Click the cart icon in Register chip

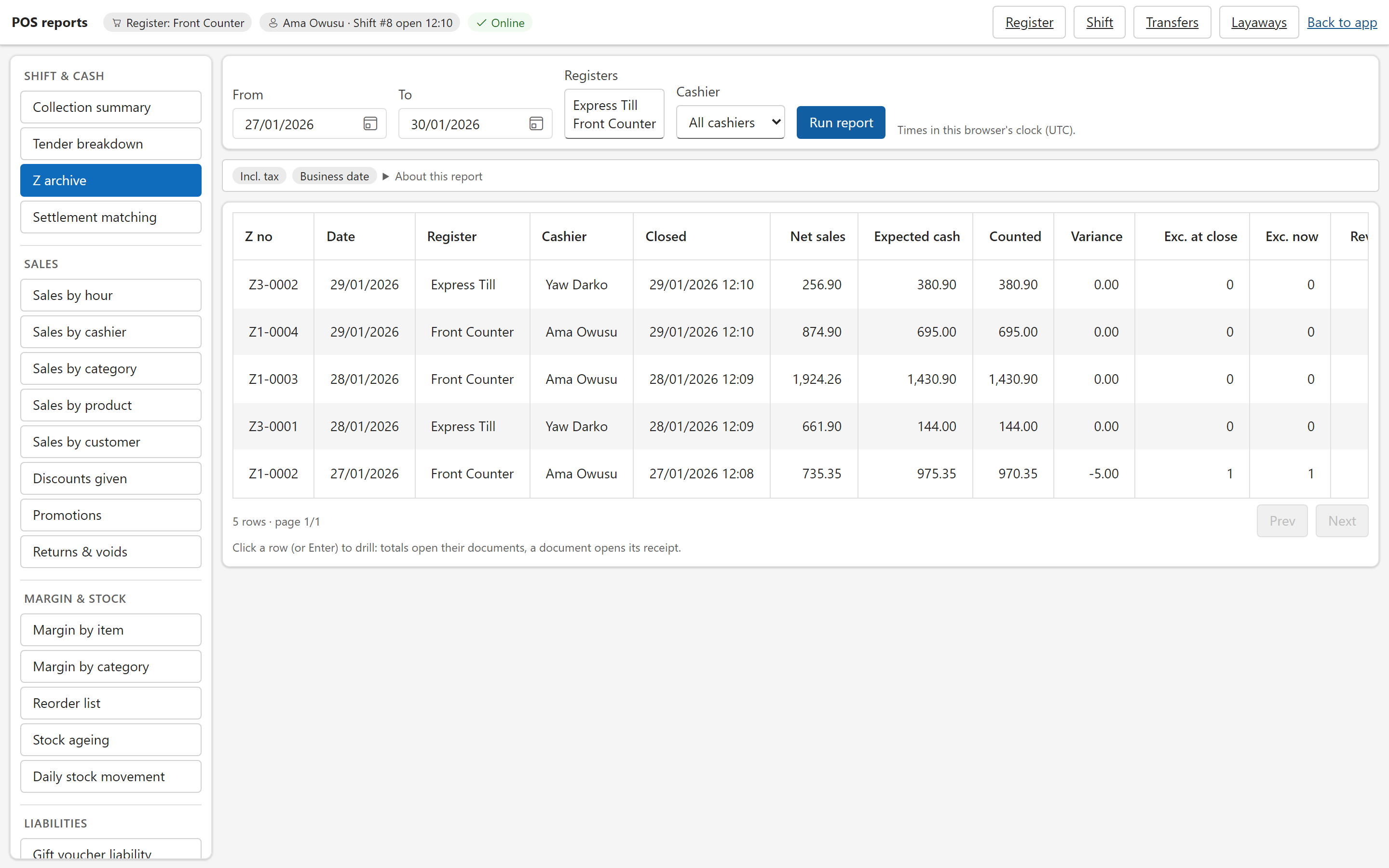coord(117,23)
